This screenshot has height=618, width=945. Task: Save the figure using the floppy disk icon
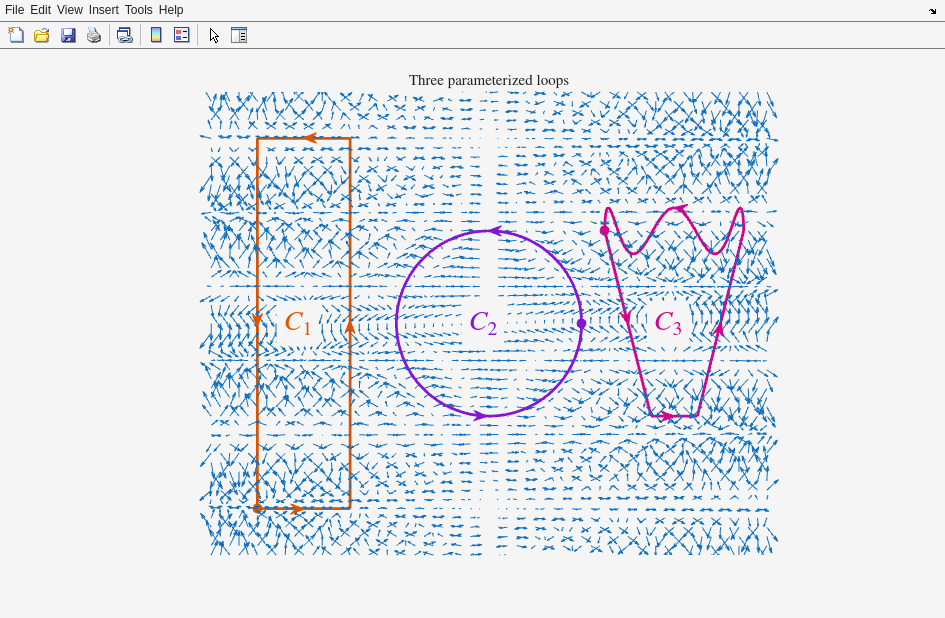coord(68,35)
